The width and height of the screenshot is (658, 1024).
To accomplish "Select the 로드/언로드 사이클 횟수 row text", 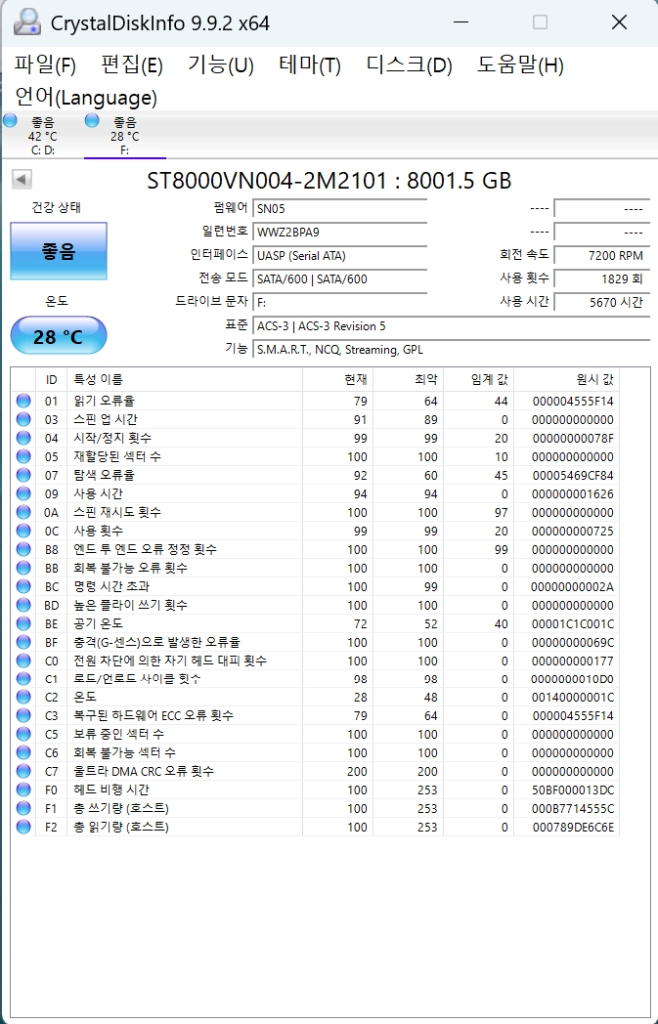I will [x=137, y=679].
